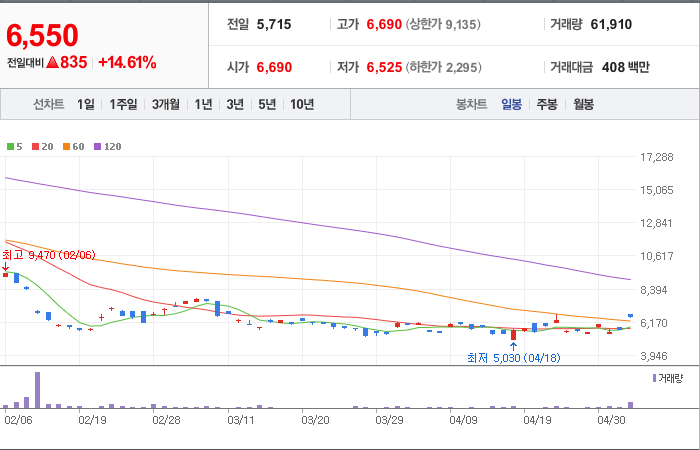Click the orange 60-day moving average swatch
The image size is (700, 450).
point(66,146)
